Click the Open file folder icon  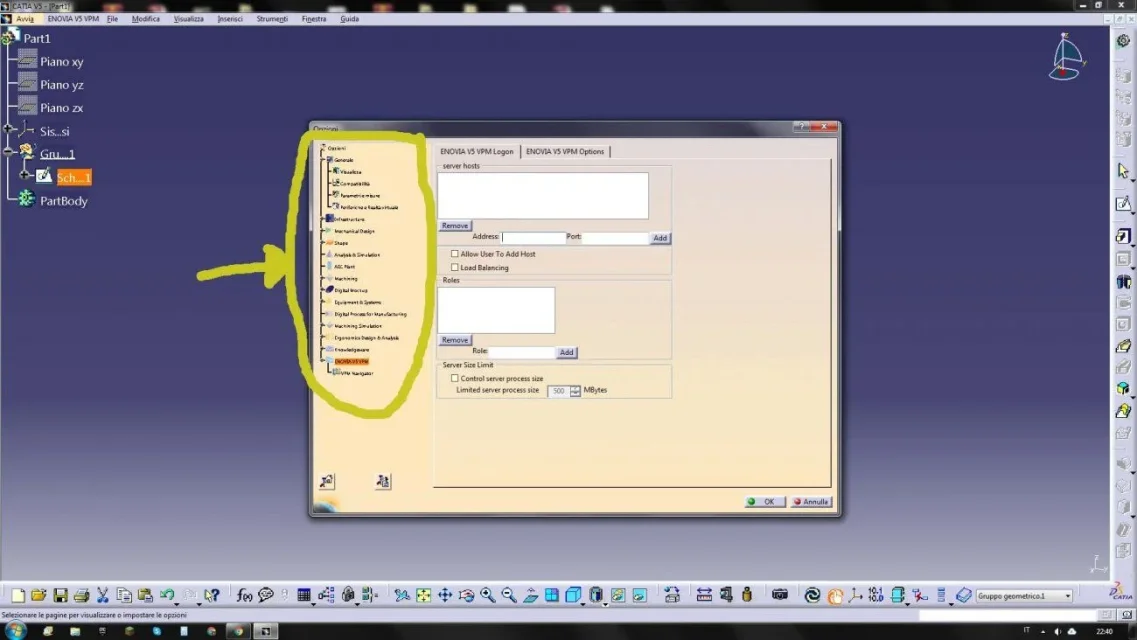(38, 595)
